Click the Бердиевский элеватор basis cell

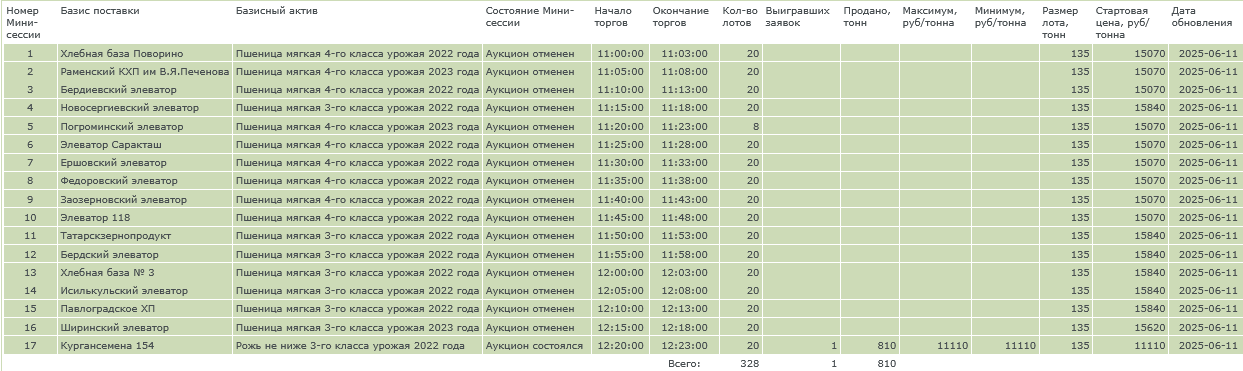pyautogui.click(x=144, y=90)
